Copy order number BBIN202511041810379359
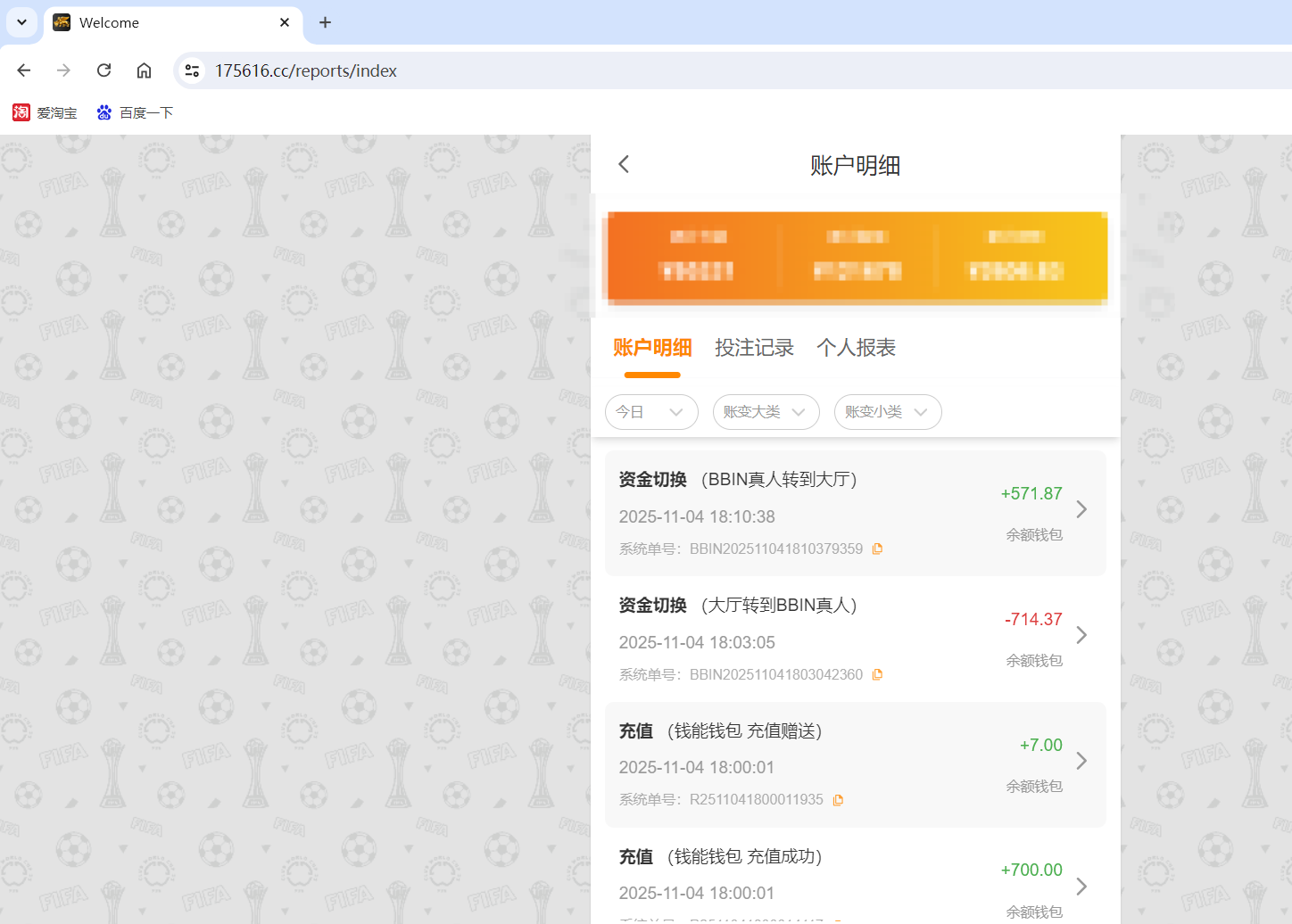The height and width of the screenshot is (924, 1292). [877, 549]
